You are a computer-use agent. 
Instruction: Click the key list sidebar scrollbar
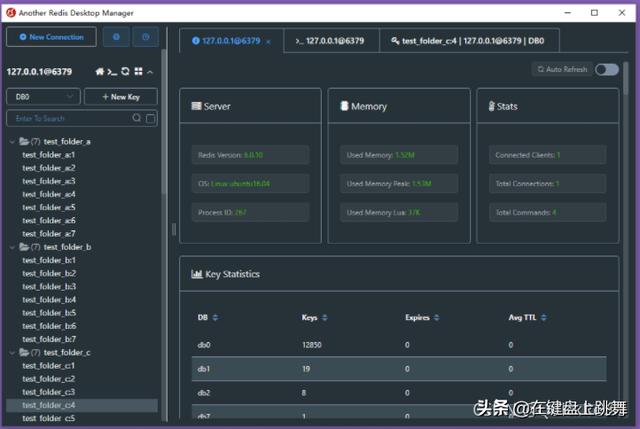coord(164,122)
